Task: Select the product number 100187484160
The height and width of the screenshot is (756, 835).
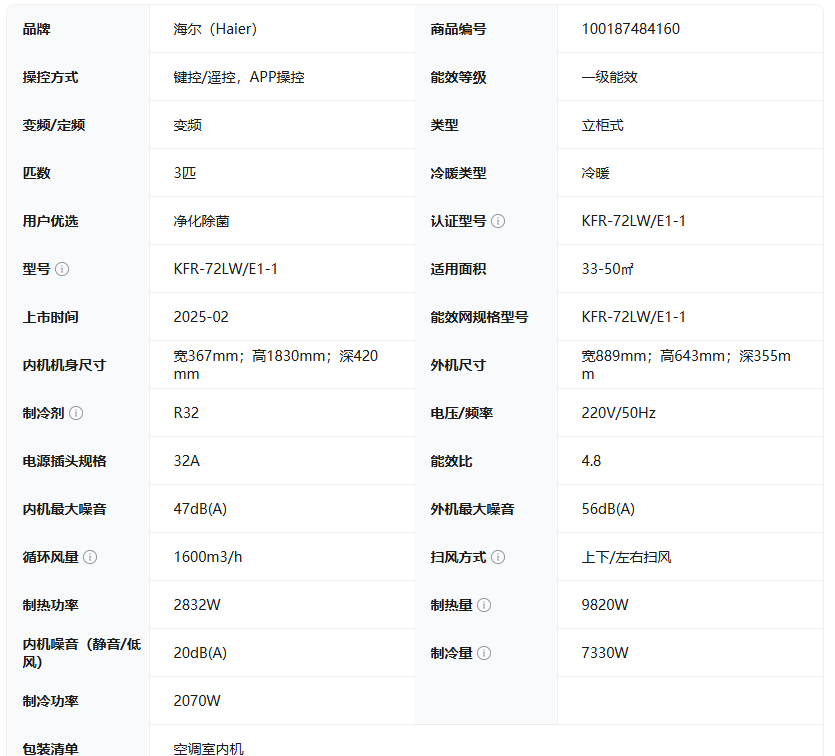Action: [x=631, y=29]
